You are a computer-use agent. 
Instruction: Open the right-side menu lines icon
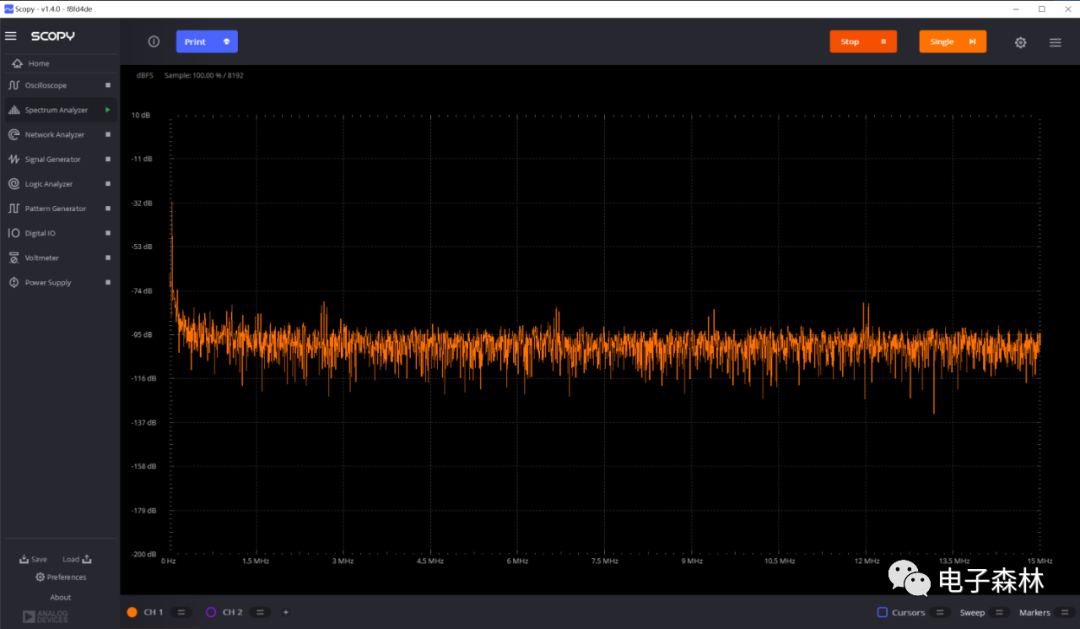(x=1055, y=43)
